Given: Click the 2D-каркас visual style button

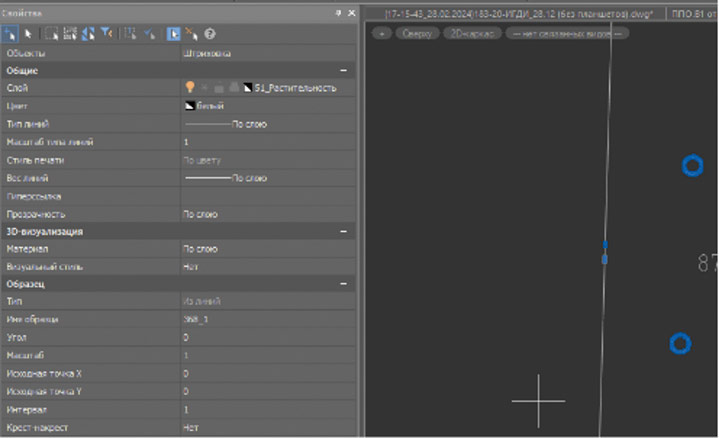Looking at the screenshot, I should [x=472, y=33].
